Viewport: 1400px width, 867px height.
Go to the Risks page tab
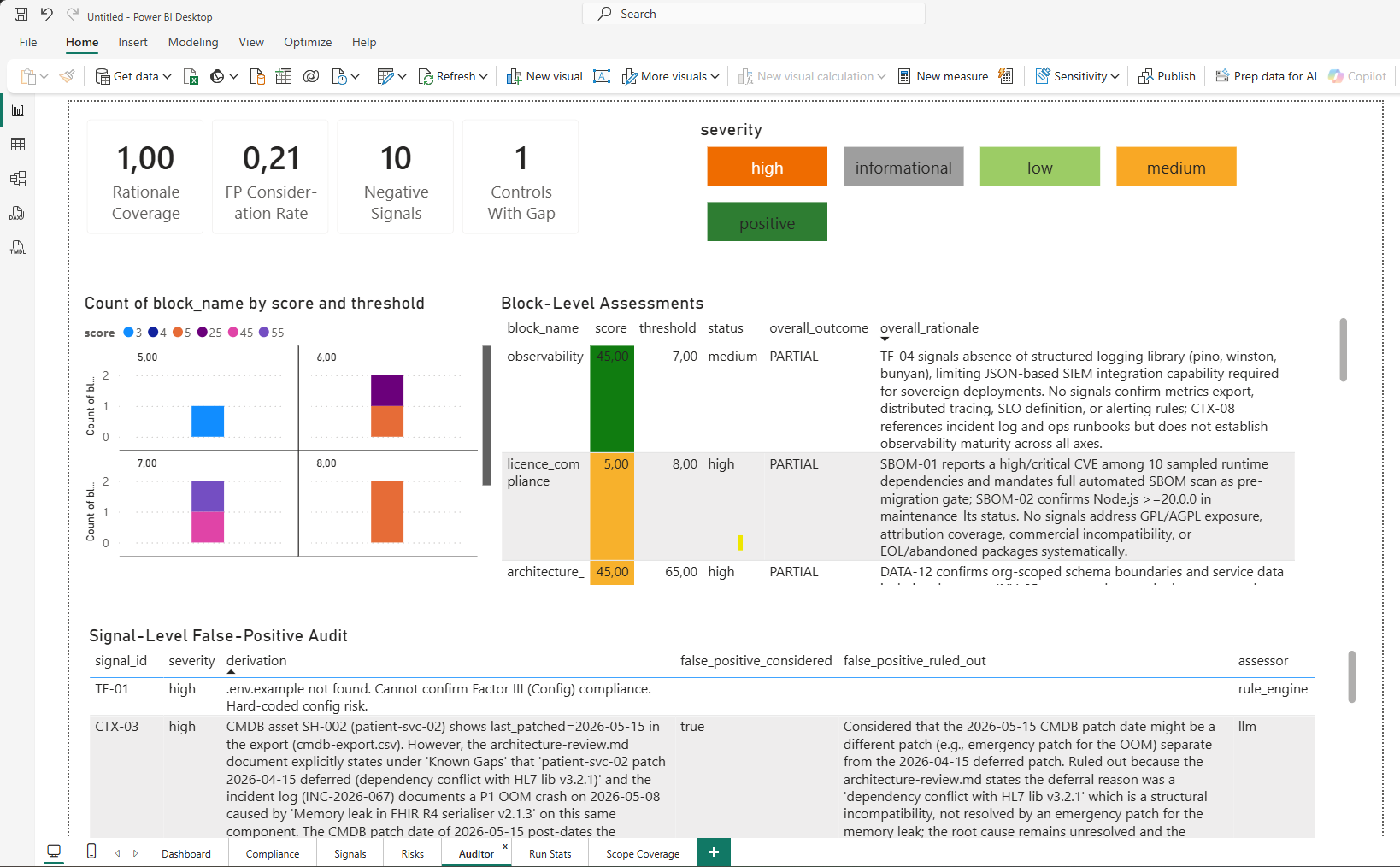[413, 853]
